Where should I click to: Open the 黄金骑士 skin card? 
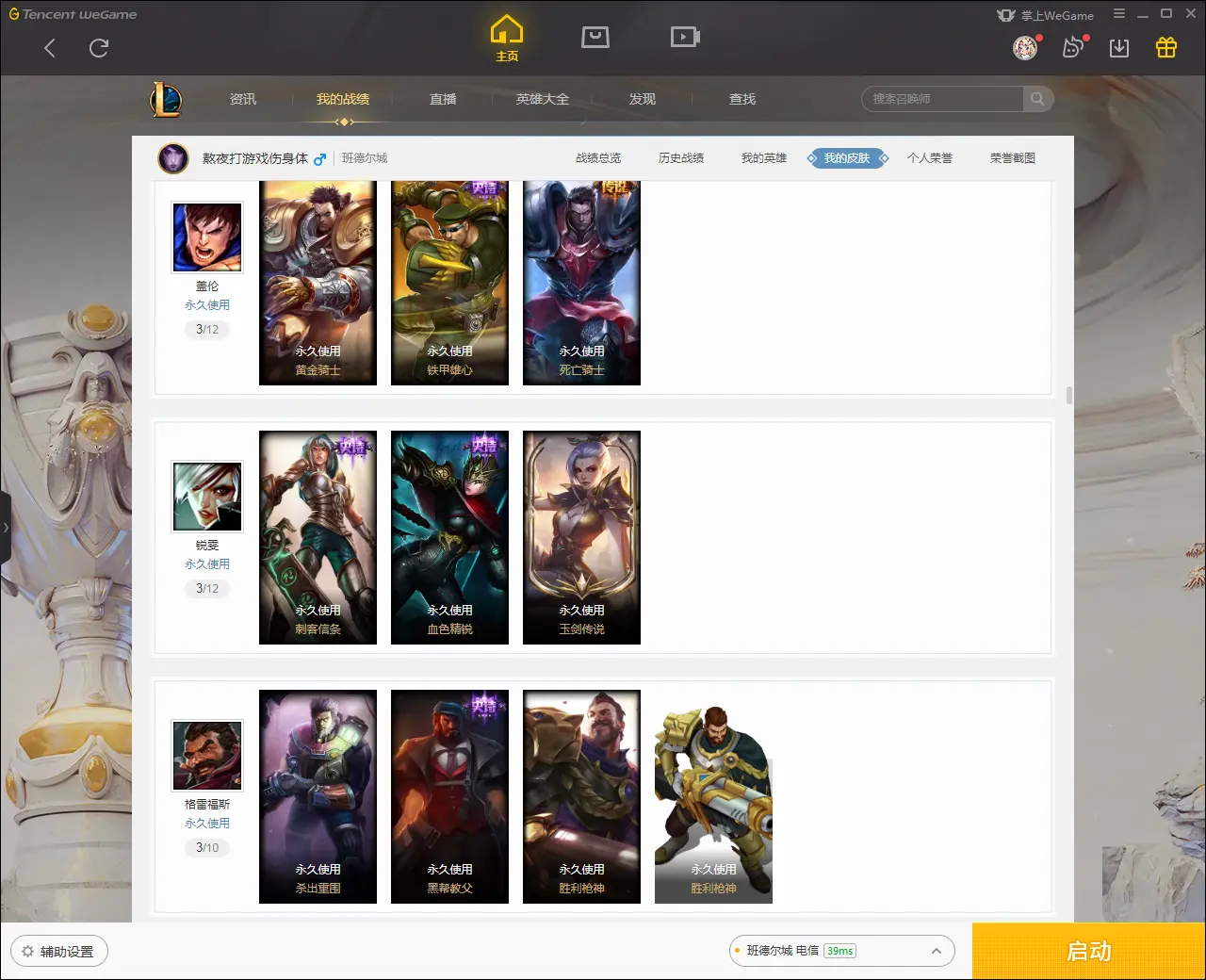(x=318, y=283)
